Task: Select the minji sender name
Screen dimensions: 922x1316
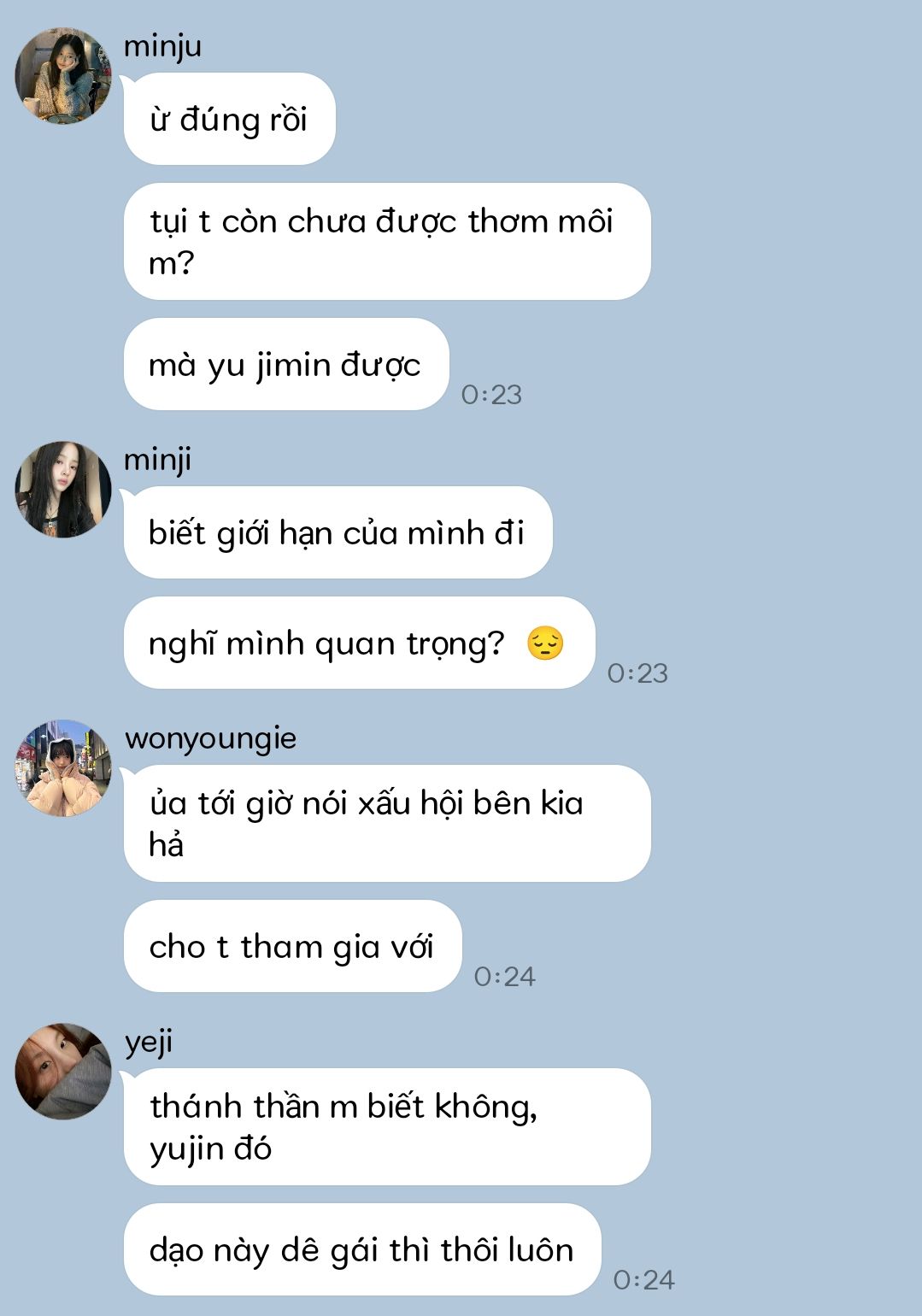Action: (157, 460)
